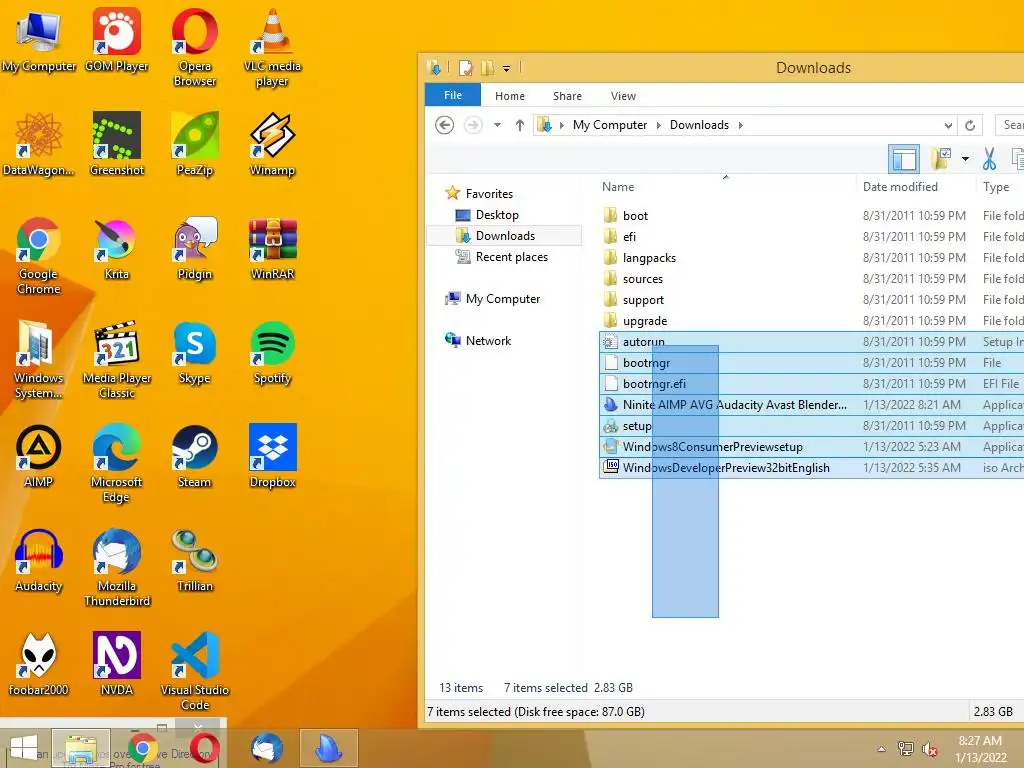The image size is (1024, 768).
Task: Launch Opera Browser from the desktop
Action: point(195,48)
